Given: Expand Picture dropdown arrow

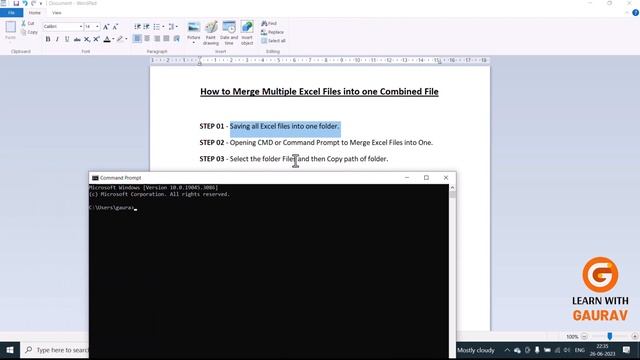Looking at the screenshot, I should coord(193,42).
